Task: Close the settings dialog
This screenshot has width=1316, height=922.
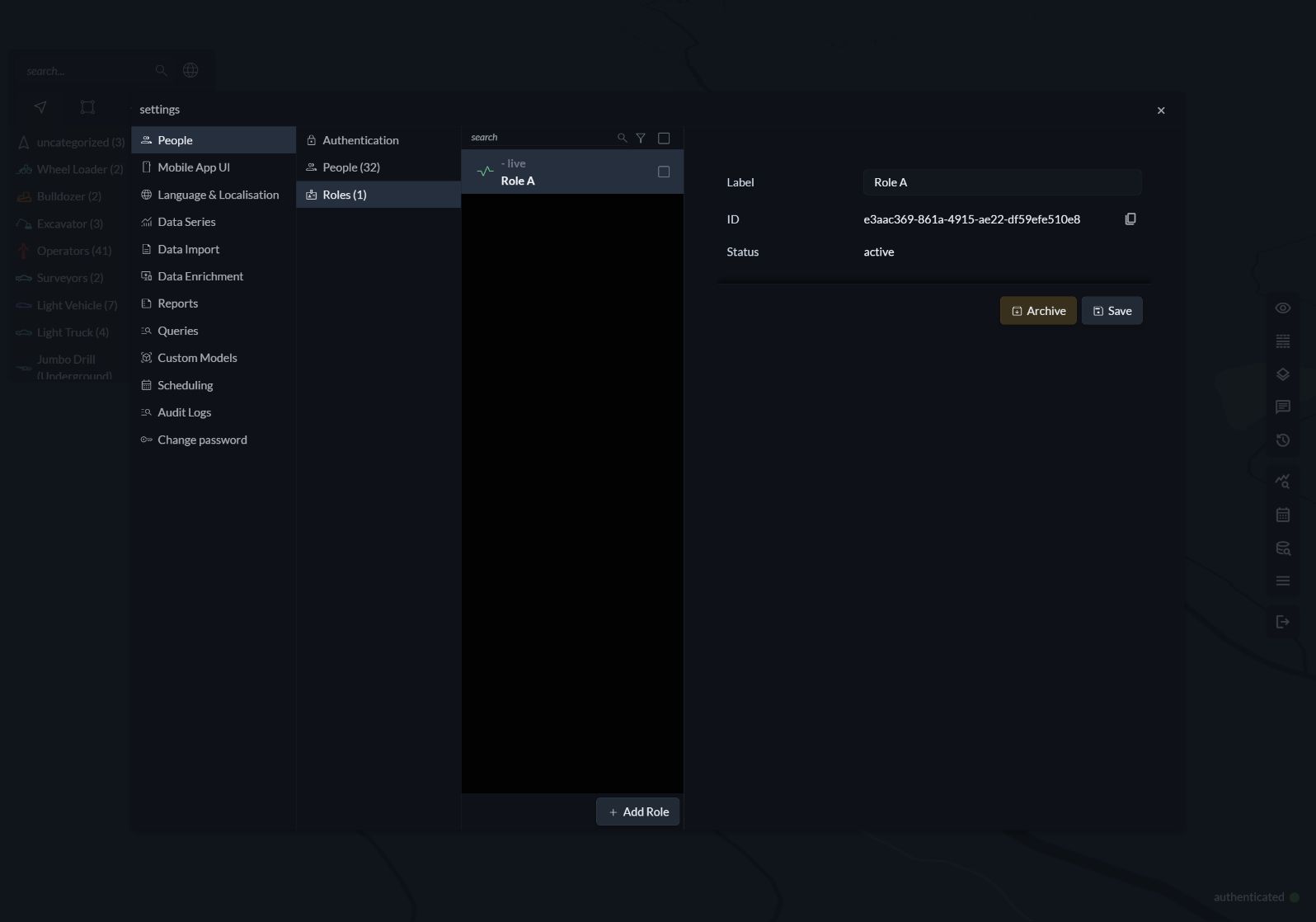Action: [1161, 111]
